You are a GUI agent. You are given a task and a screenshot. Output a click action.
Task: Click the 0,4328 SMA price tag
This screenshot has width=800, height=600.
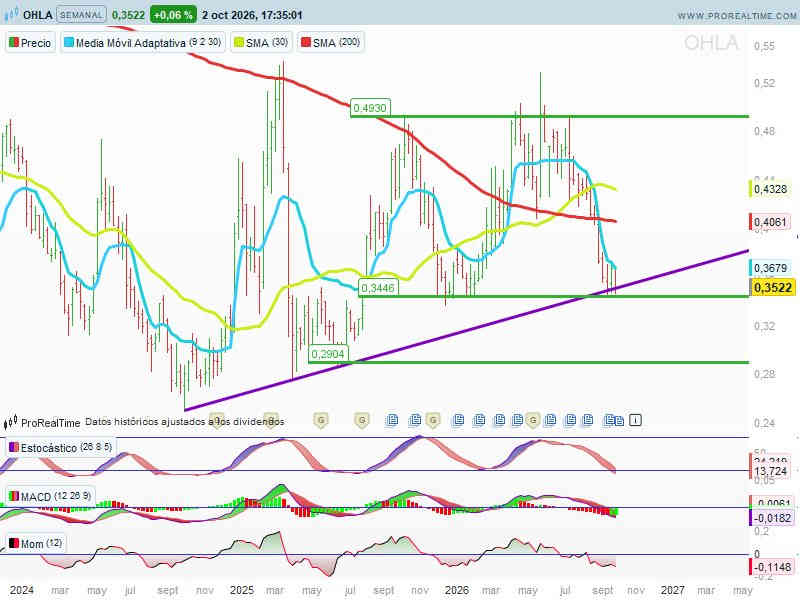(770, 189)
